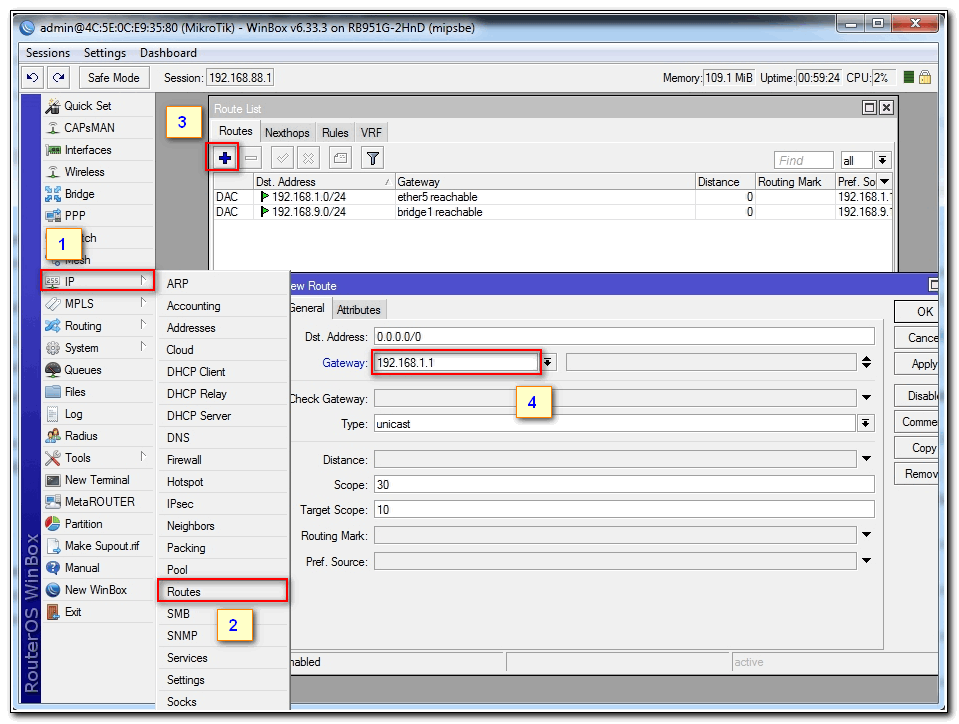Open the Type unicast dropdown
959x724 pixels.
866,424
